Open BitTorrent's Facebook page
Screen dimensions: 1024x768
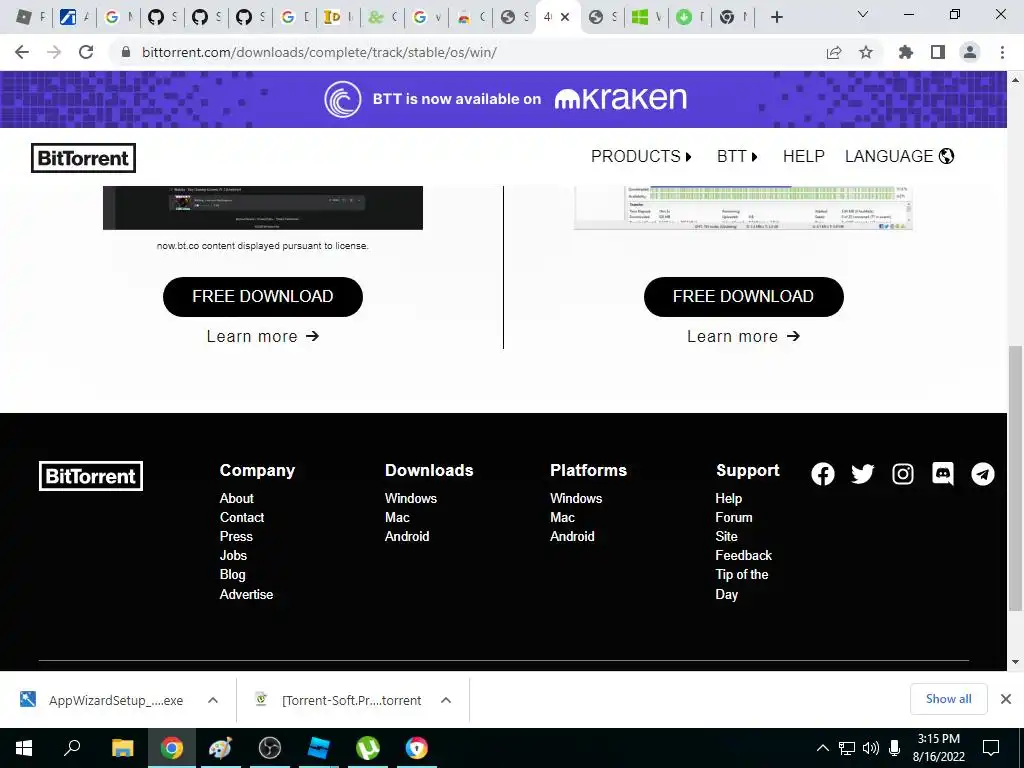coord(823,474)
